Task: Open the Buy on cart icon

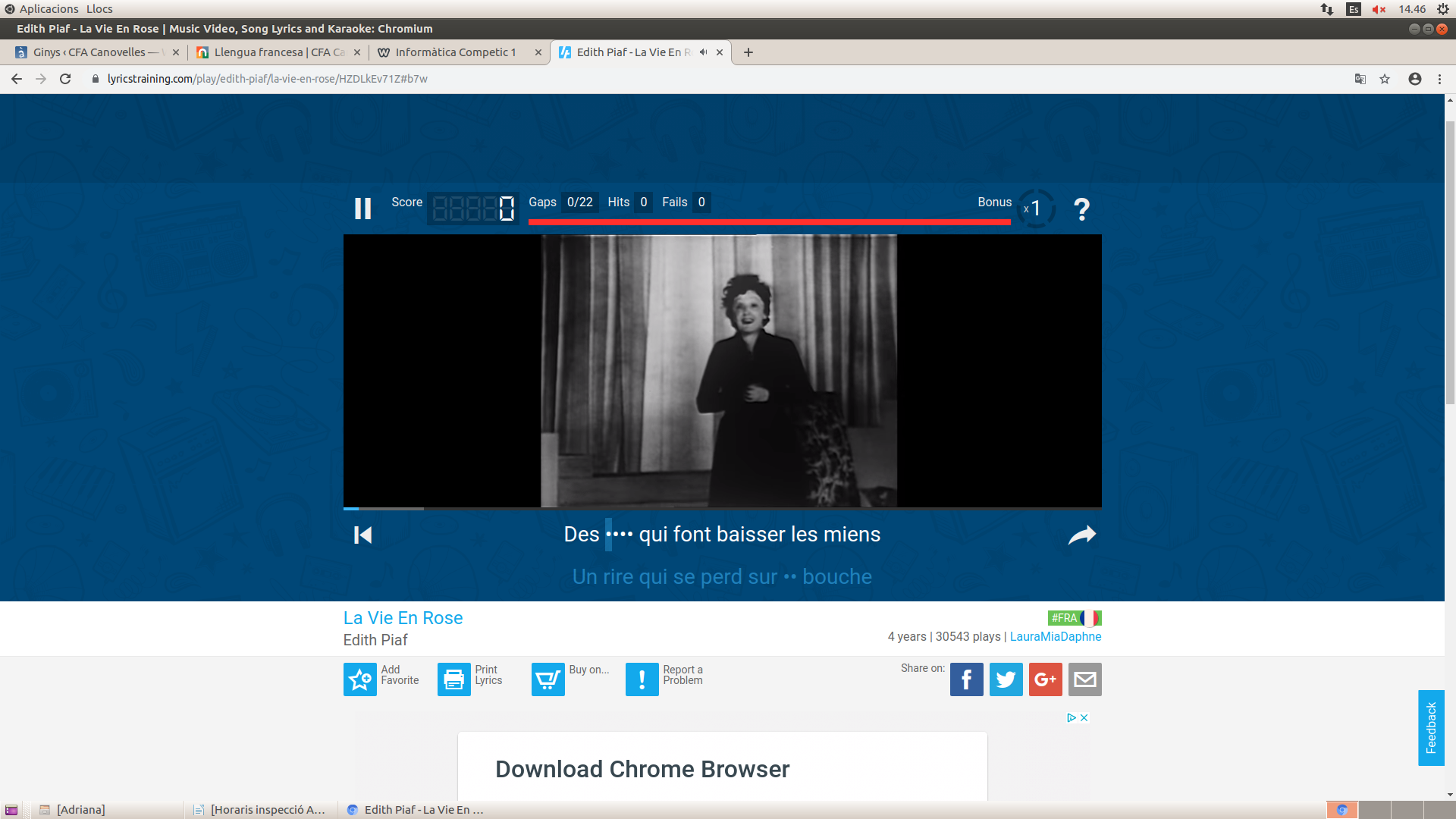Action: 548,679
